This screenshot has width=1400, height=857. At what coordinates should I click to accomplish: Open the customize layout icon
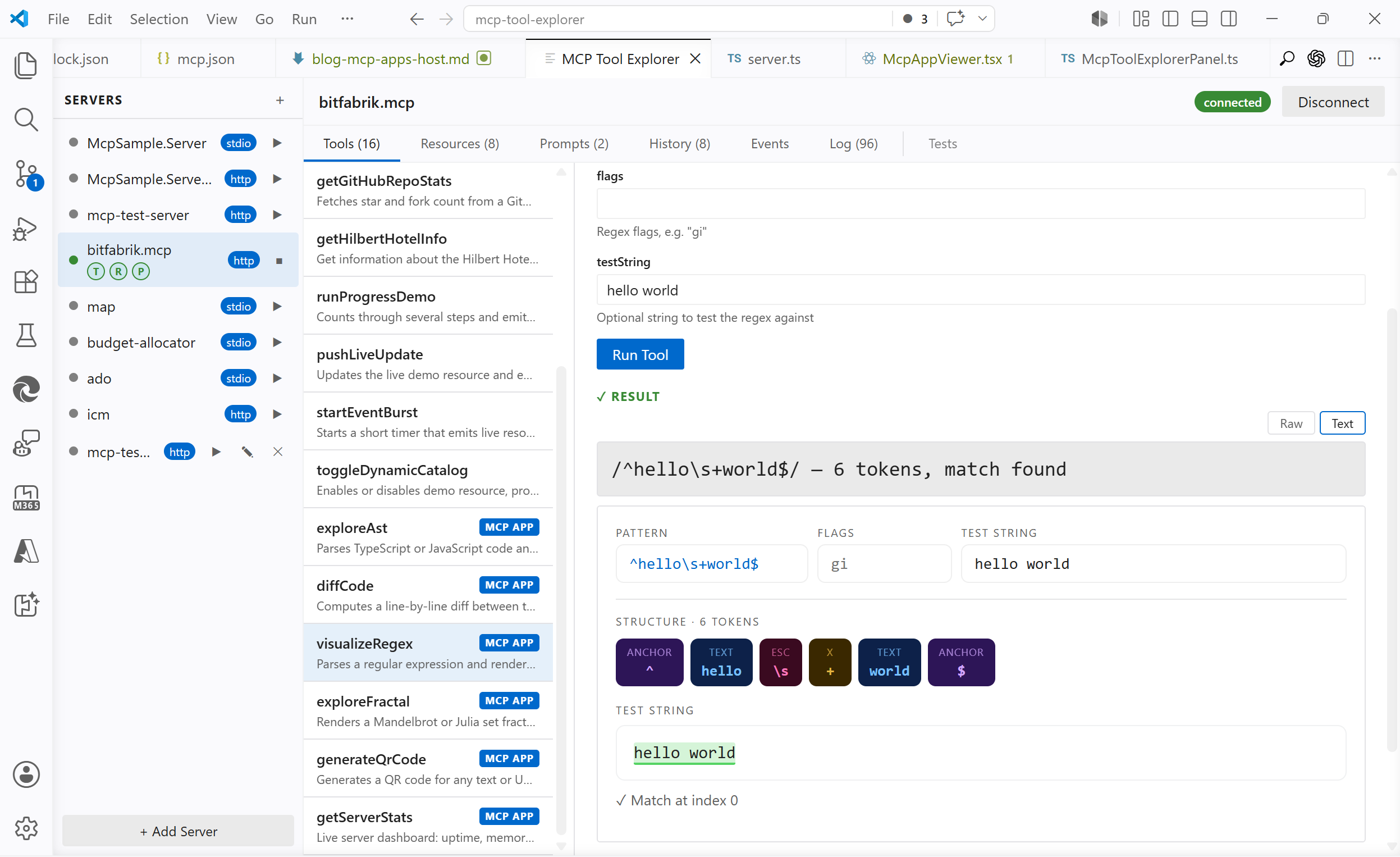[1141, 19]
